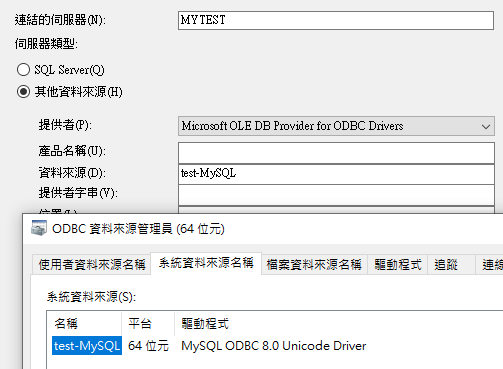
Task: Switch to the 系統資料來源名稱 tab
Action: 206,263
